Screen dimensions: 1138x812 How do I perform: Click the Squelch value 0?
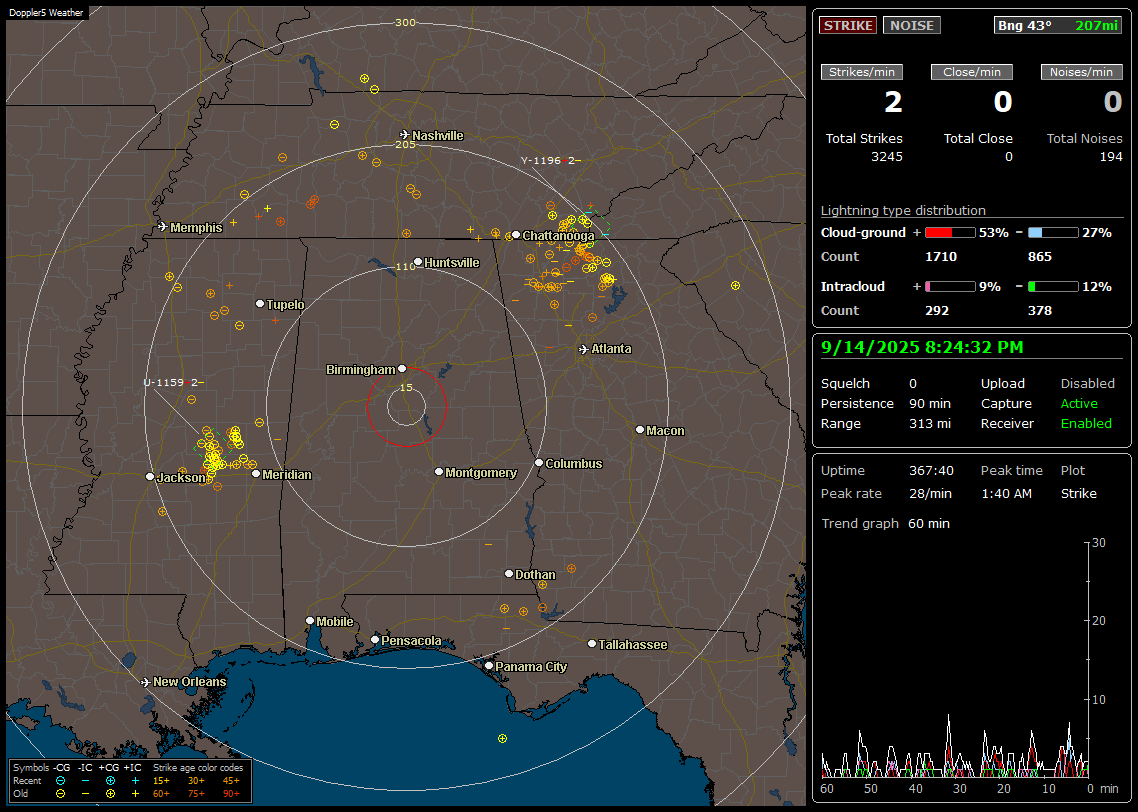pyautogui.click(x=913, y=384)
